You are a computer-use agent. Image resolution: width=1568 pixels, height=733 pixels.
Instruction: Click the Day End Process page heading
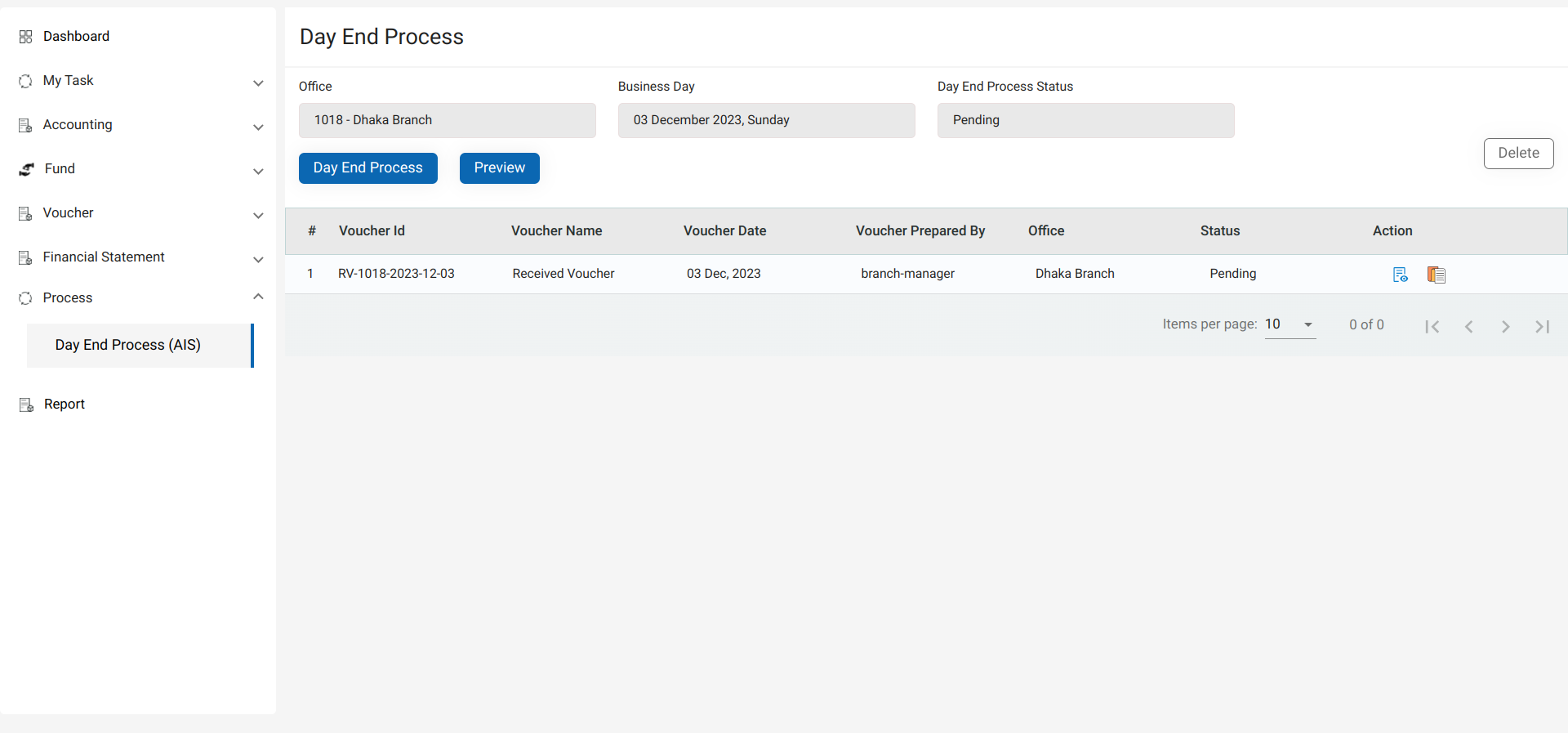point(381,37)
